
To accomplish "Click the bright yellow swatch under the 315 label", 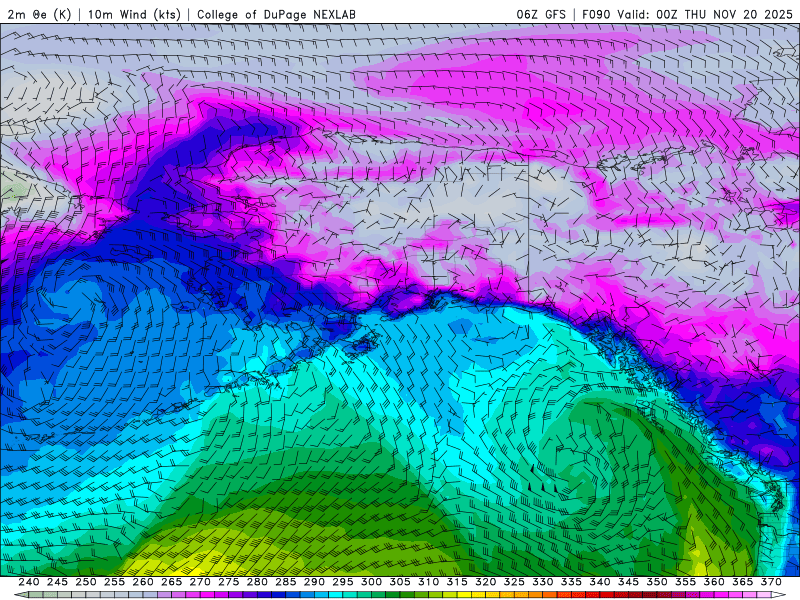I will [x=464, y=595].
